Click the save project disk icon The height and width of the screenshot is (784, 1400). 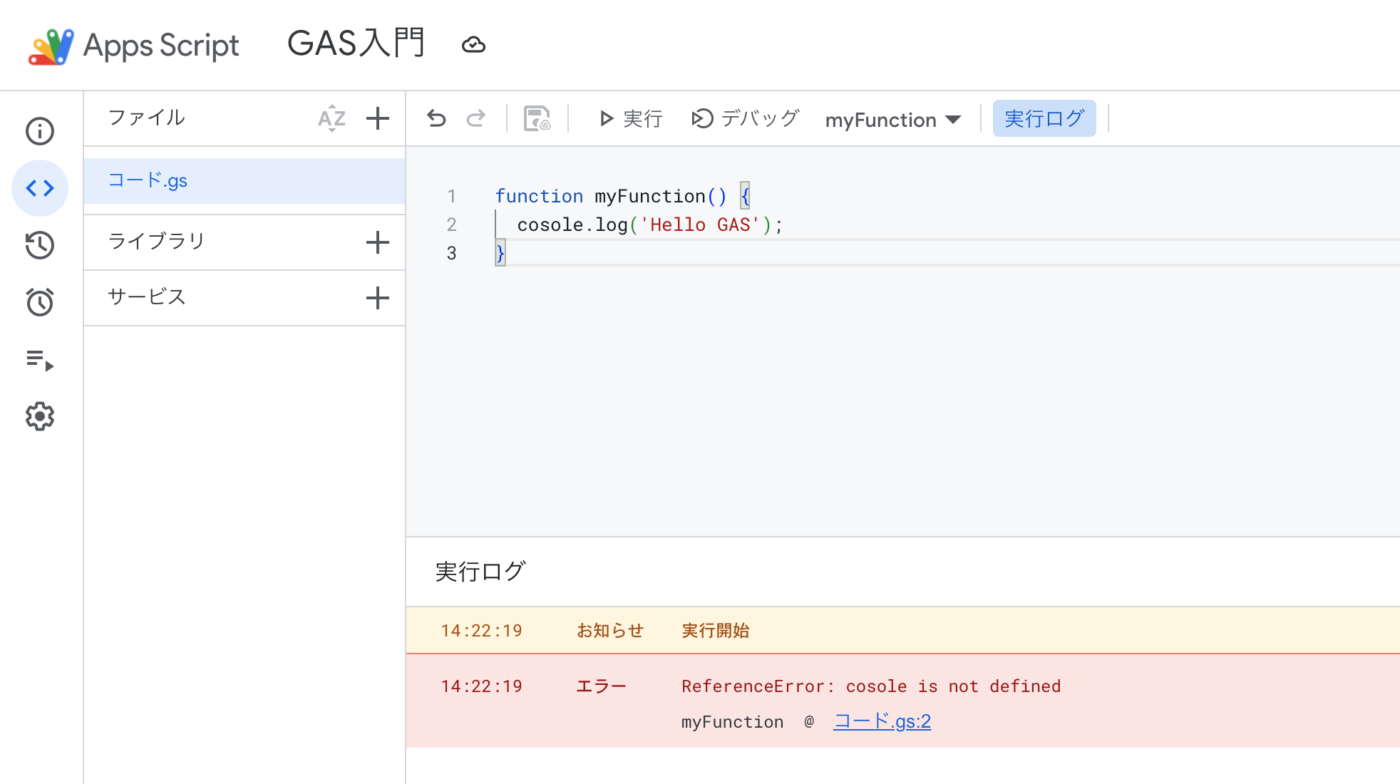pos(537,119)
